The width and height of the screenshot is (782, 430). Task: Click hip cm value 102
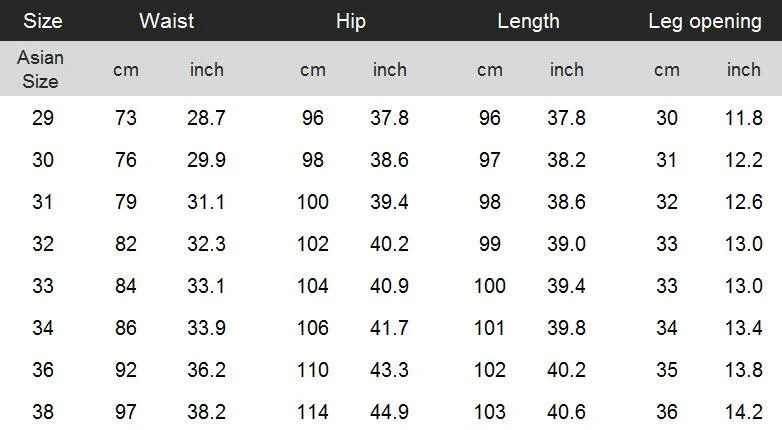pyautogui.click(x=313, y=243)
